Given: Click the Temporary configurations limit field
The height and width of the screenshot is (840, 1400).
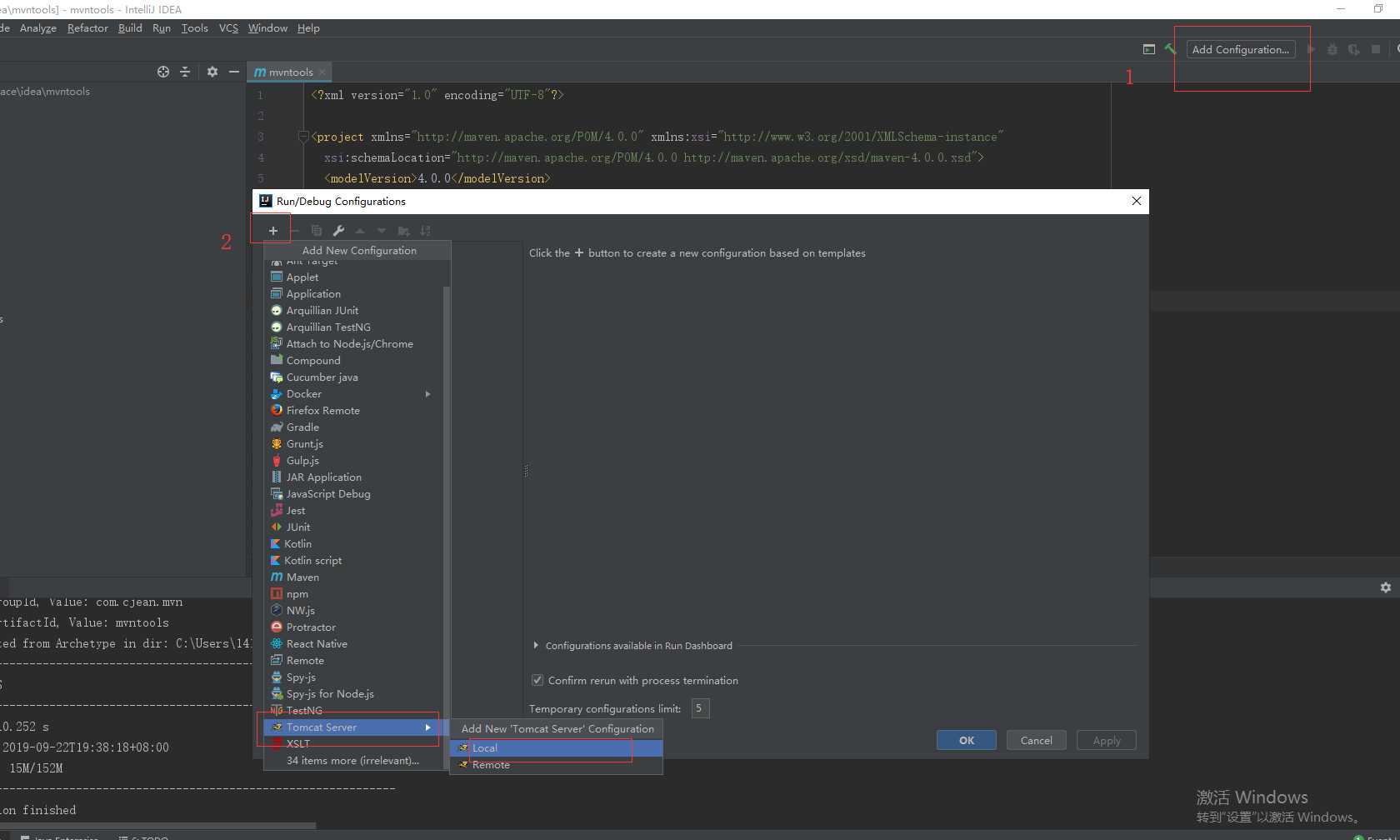Looking at the screenshot, I should (701, 708).
